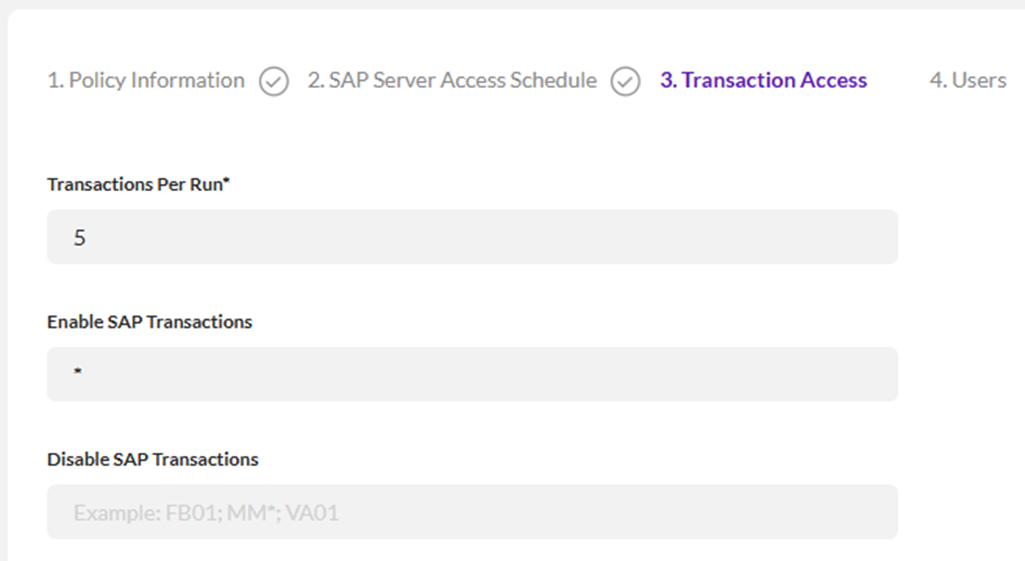Go to the Policy Information step
The height and width of the screenshot is (561, 1025).
click(146, 80)
